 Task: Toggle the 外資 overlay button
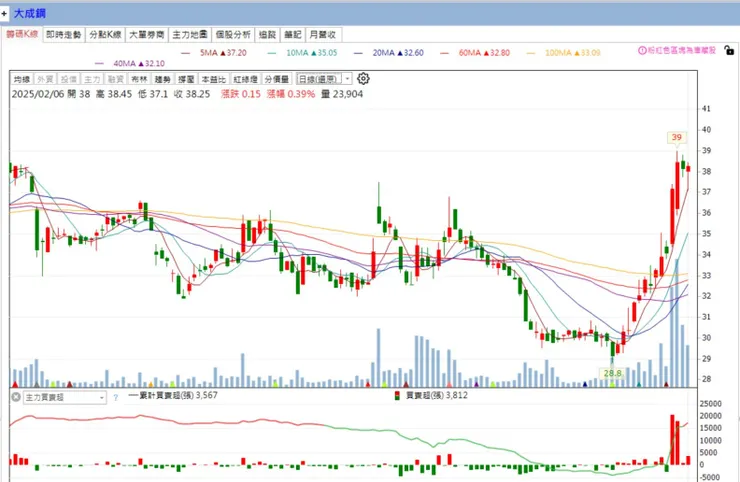click(45, 79)
